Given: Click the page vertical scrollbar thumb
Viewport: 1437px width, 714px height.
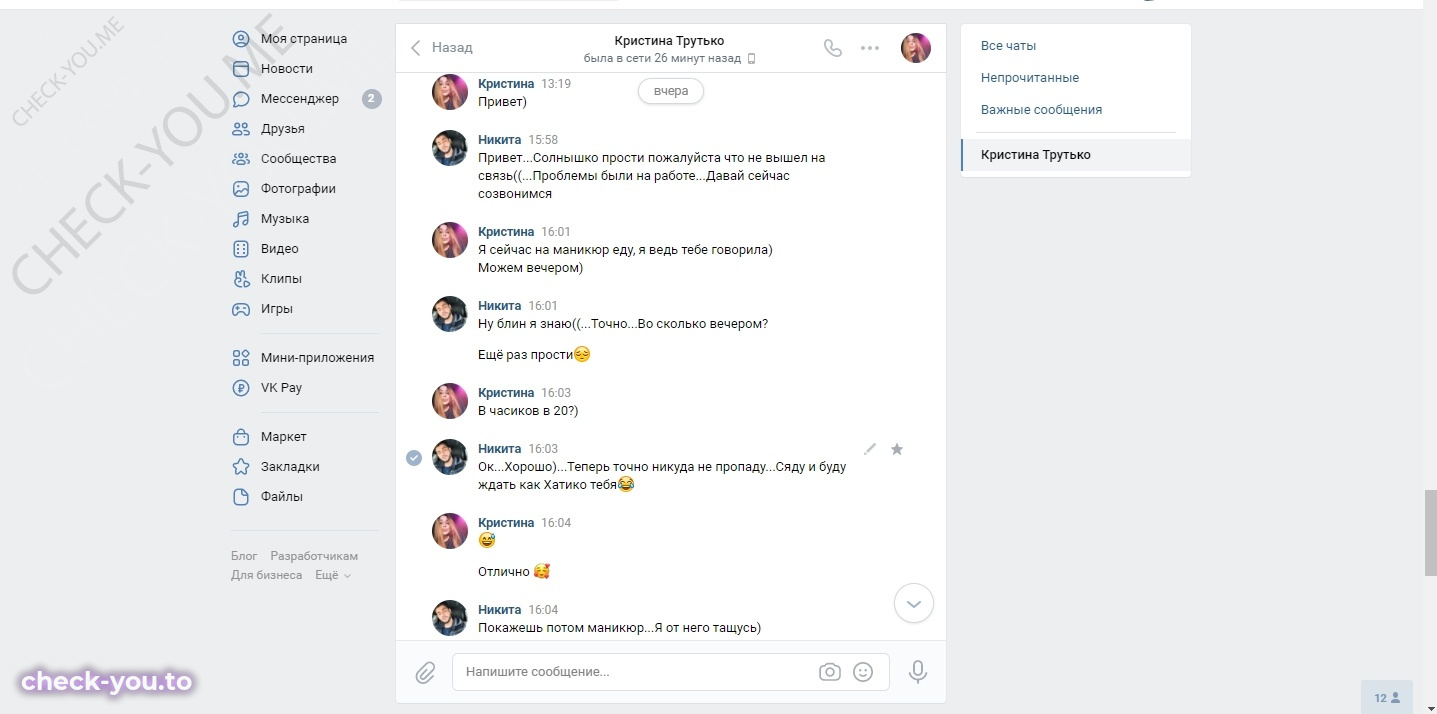Looking at the screenshot, I should (x=1430, y=533).
